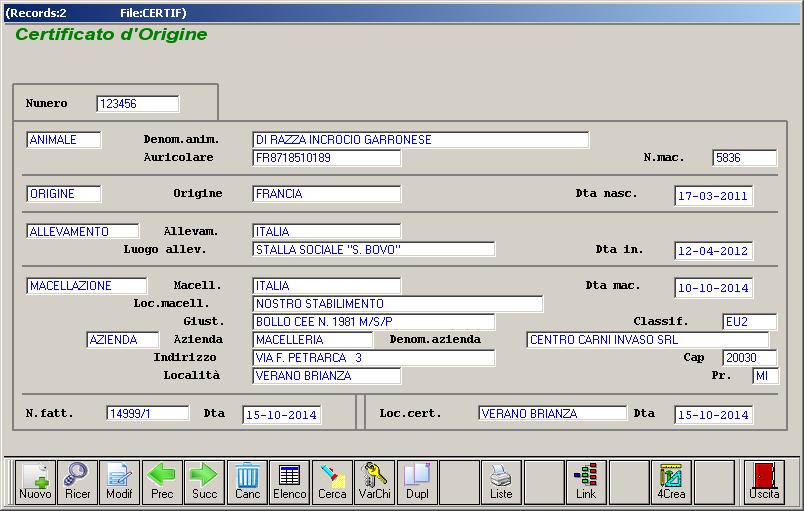Open VarChi keys icon
The image size is (804, 511).
375,482
